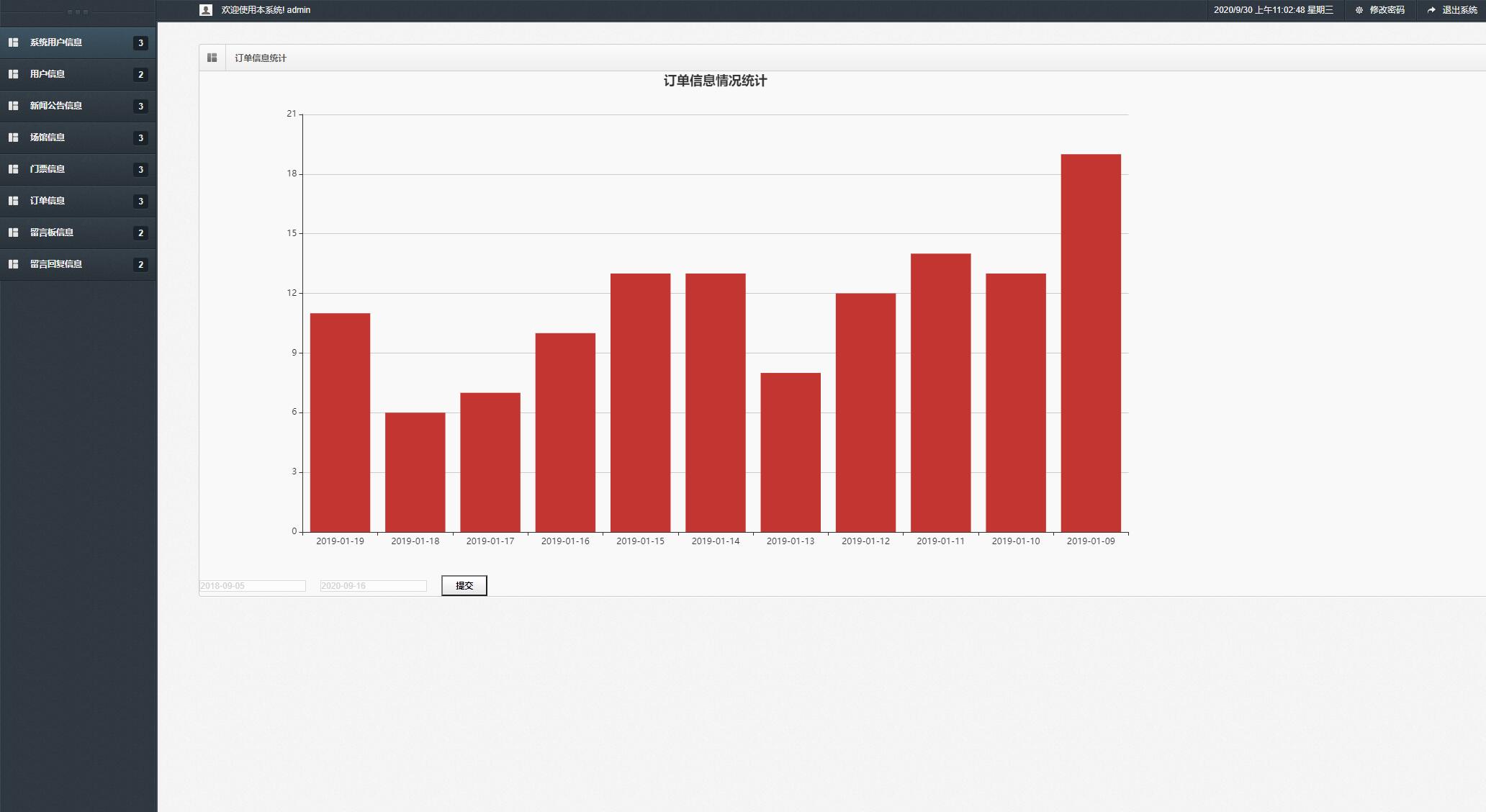Click the 退出系统 logout link

1459,10
